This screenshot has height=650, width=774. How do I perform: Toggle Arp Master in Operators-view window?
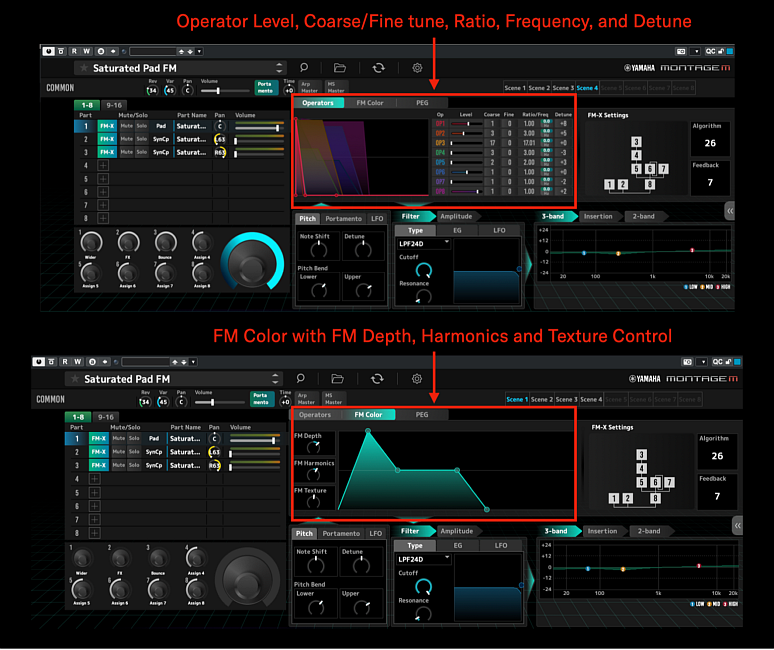310,87
